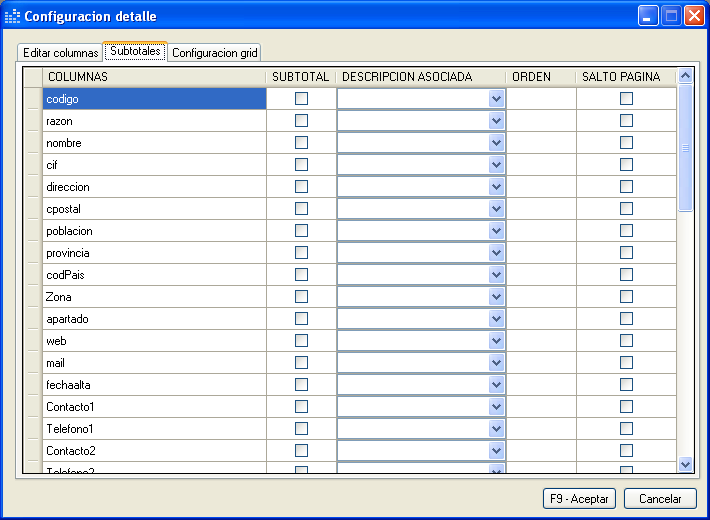Close the Configuracion detalle dialog

(694, 16)
